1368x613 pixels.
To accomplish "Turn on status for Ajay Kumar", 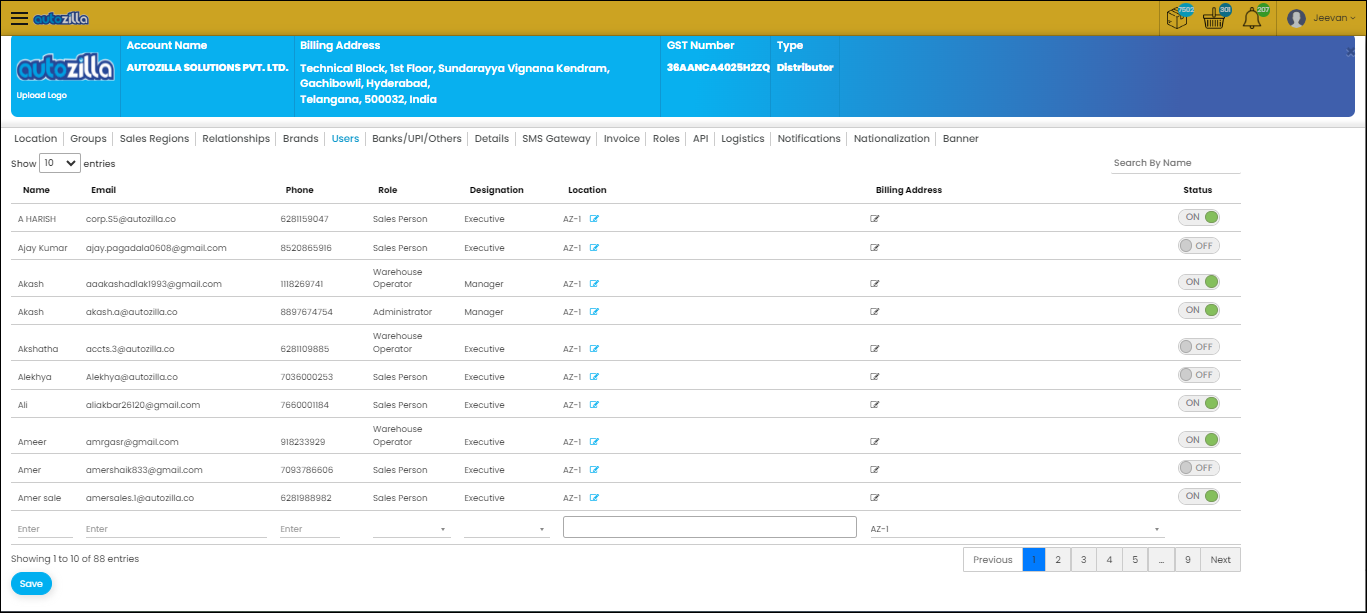I will [x=1199, y=246].
